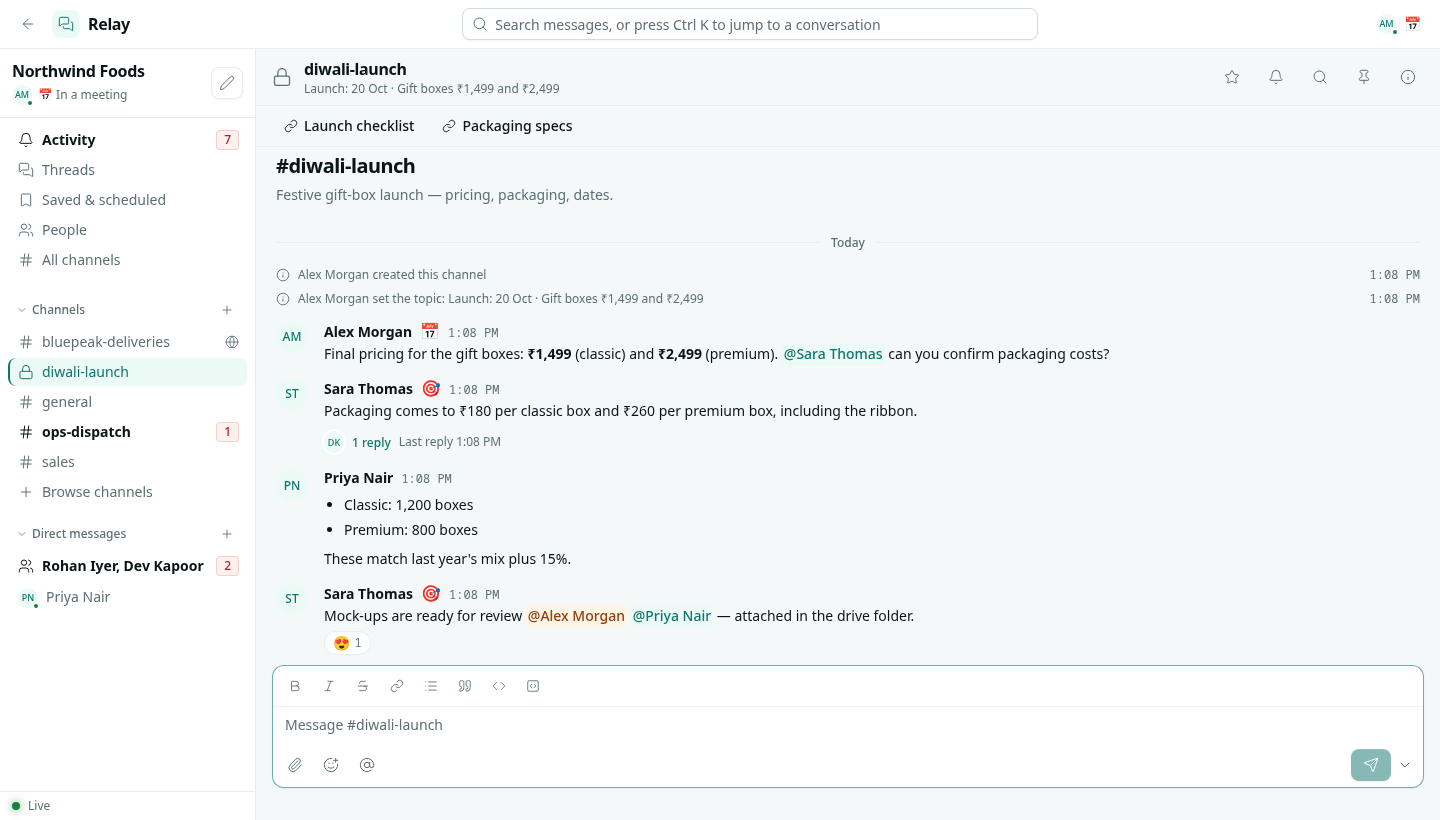Viewport: 1440px width, 820px height.
Task: Attach a file to the message
Action: click(x=295, y=765)
